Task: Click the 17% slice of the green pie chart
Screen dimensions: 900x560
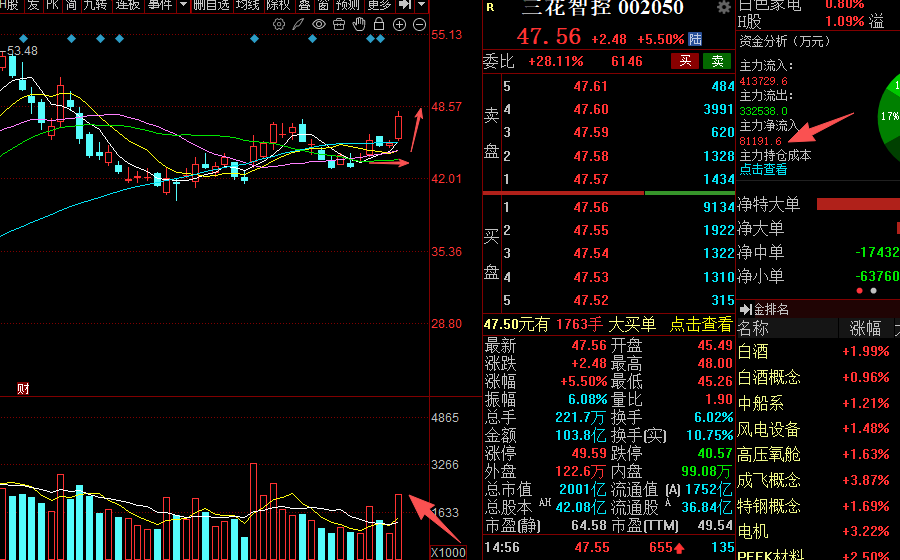Action: click(889, 116)
